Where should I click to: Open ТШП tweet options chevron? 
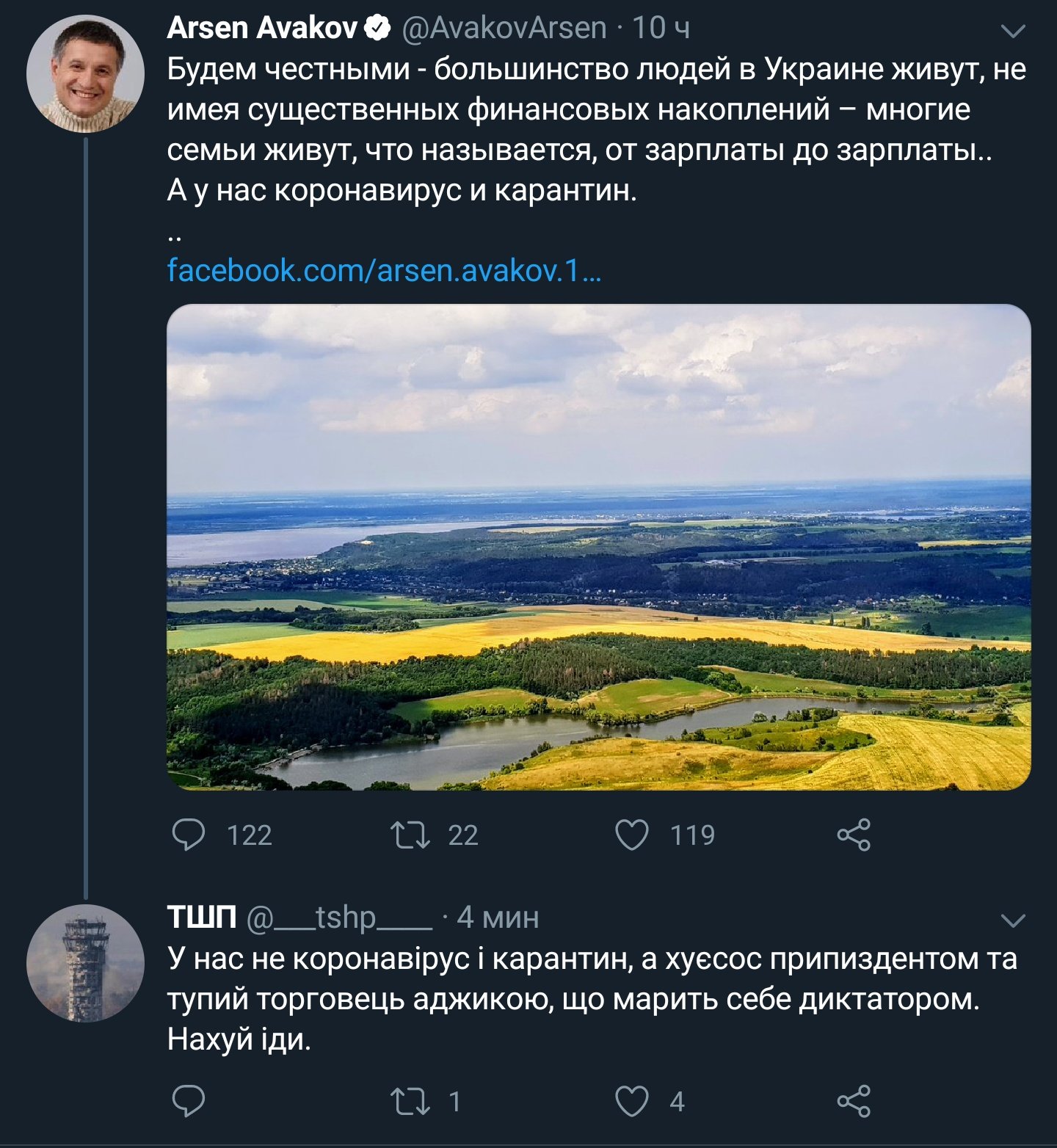pyautogui.click(x=1013, y=920)
